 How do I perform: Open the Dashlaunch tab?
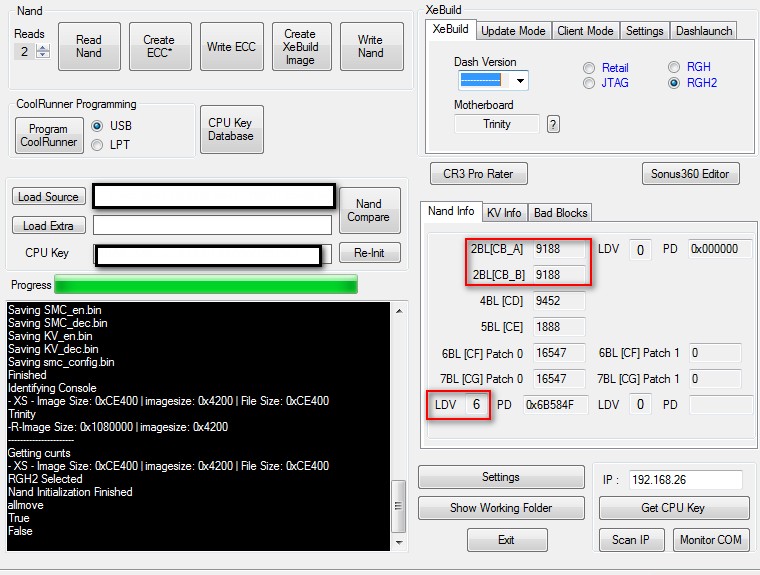coord(704,31)
